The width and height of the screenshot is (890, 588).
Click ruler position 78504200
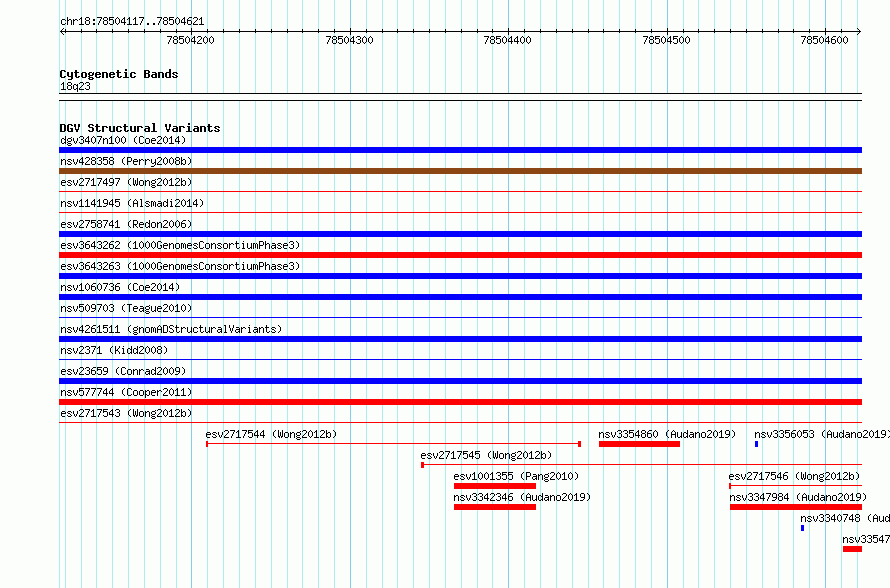191,40
